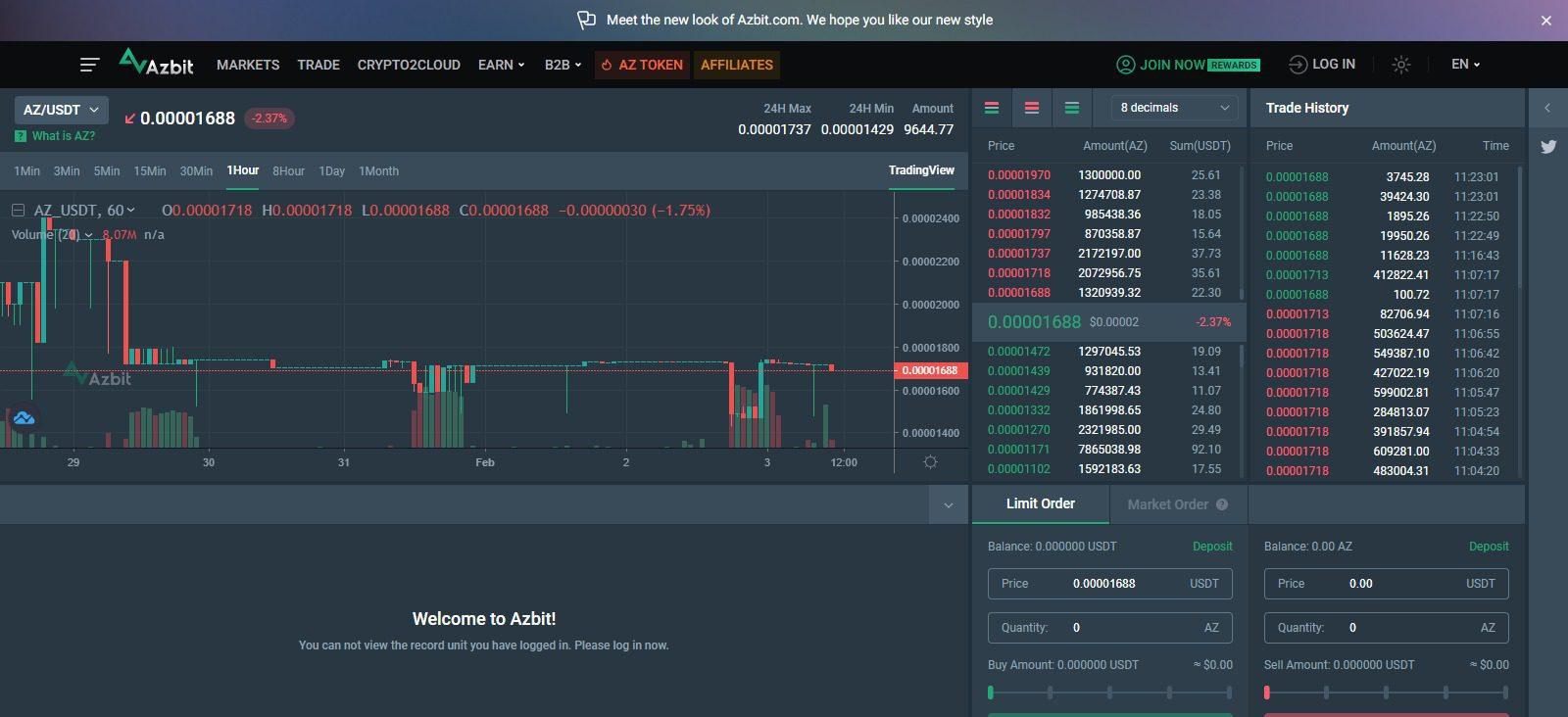Expand the B2B menu
The width and height of the screenshot is (1568, 717).
tap(563, 65)
